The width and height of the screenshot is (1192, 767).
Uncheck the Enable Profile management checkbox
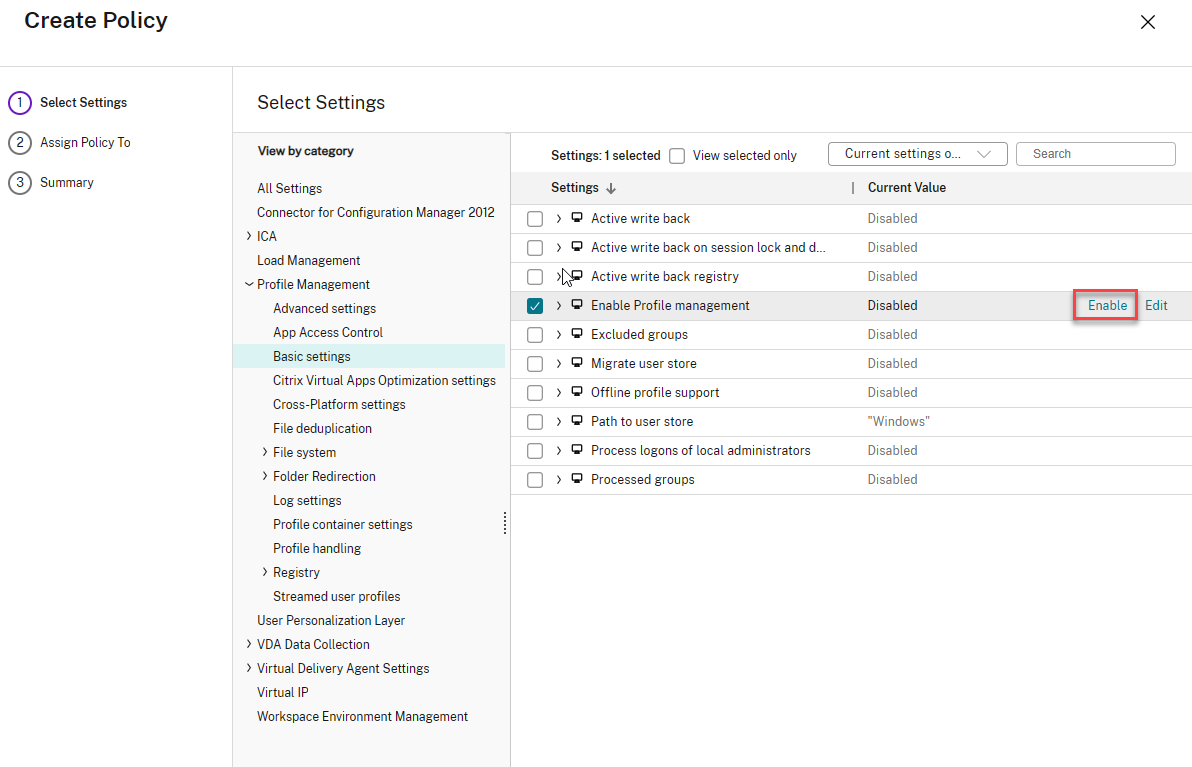(535, 306)
